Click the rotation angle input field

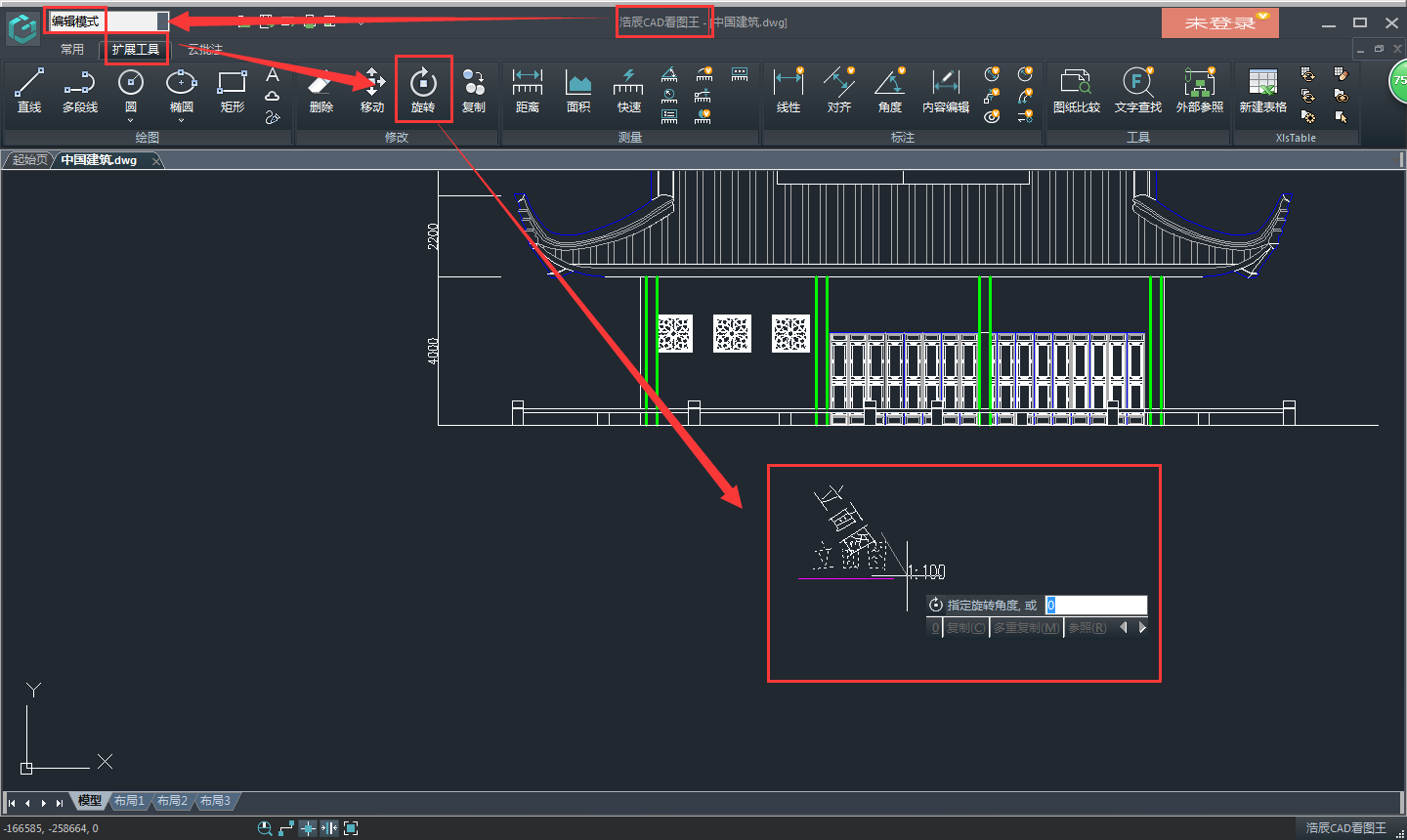coord(1095,605)
